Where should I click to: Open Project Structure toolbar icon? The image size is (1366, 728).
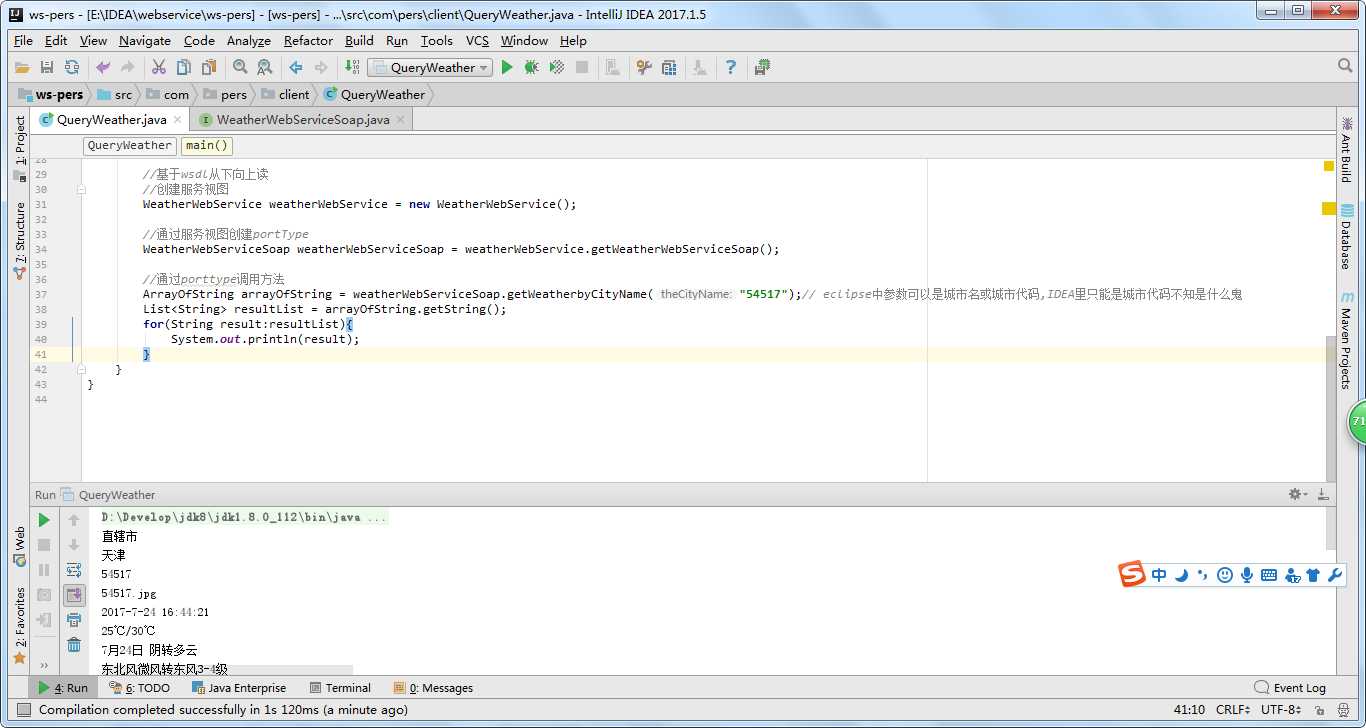[x=669, y=67]
